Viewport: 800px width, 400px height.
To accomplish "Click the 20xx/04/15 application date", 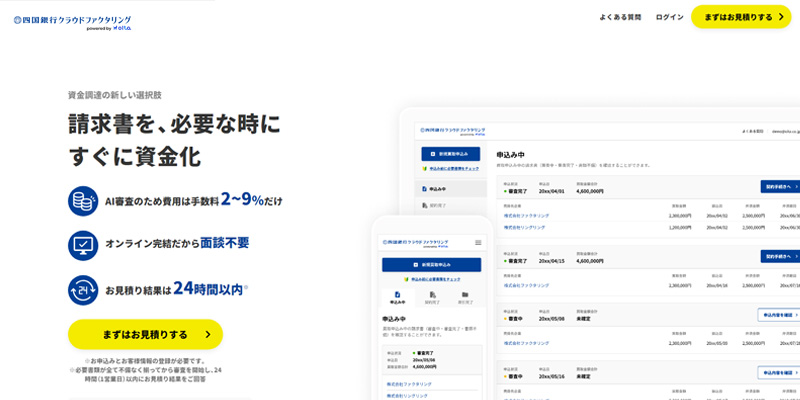I will (552, 261).
